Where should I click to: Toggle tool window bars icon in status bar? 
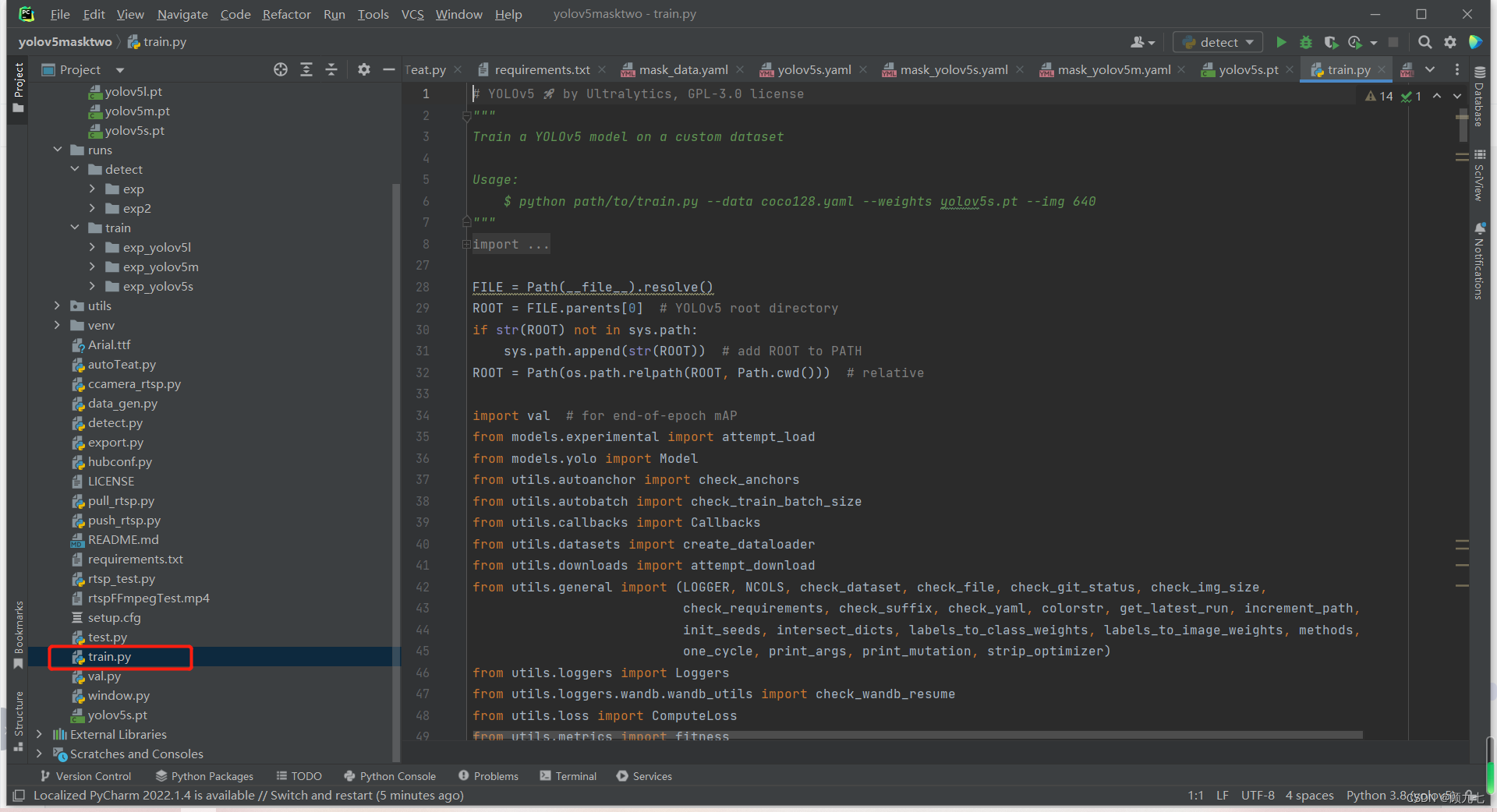pos(19,796)
